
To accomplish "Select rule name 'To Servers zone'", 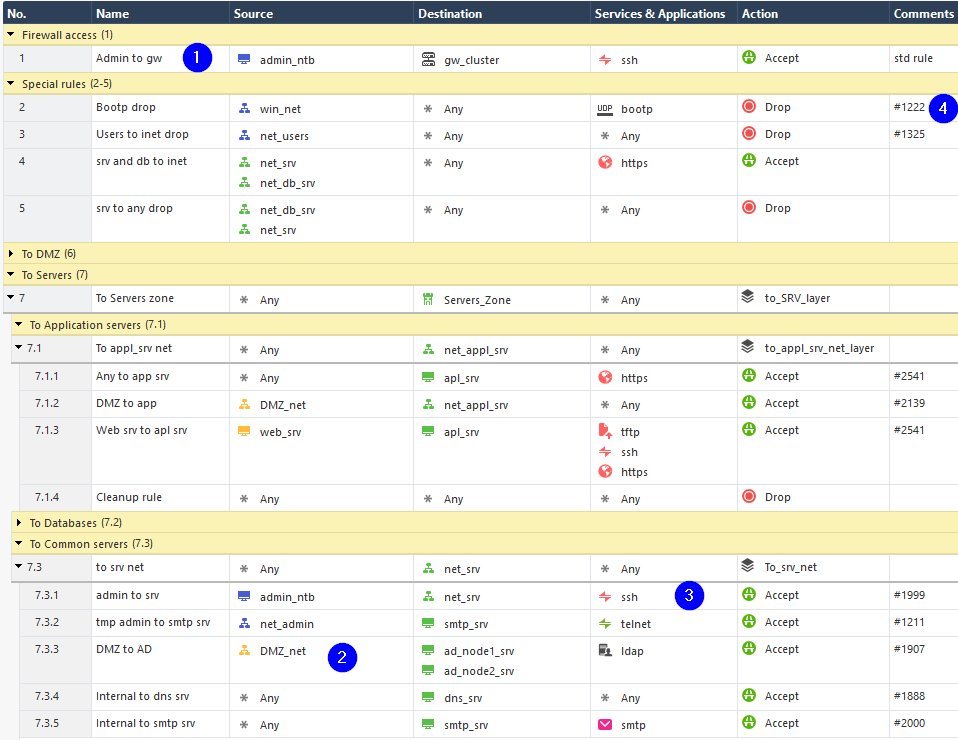I will [x=134, y=298].
